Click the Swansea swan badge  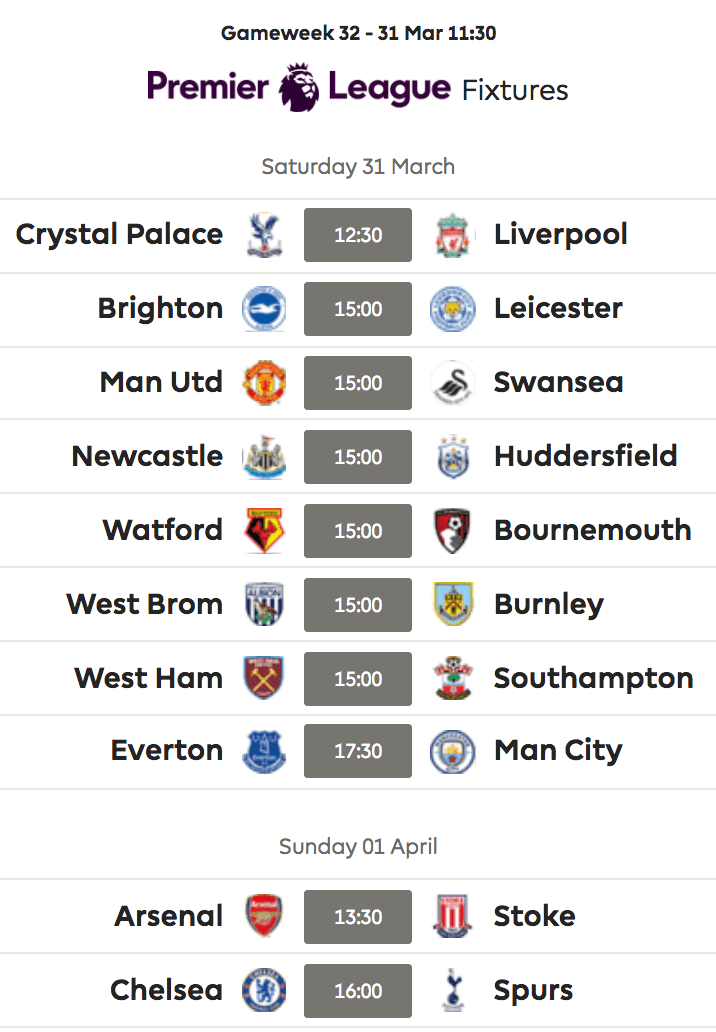453,382
